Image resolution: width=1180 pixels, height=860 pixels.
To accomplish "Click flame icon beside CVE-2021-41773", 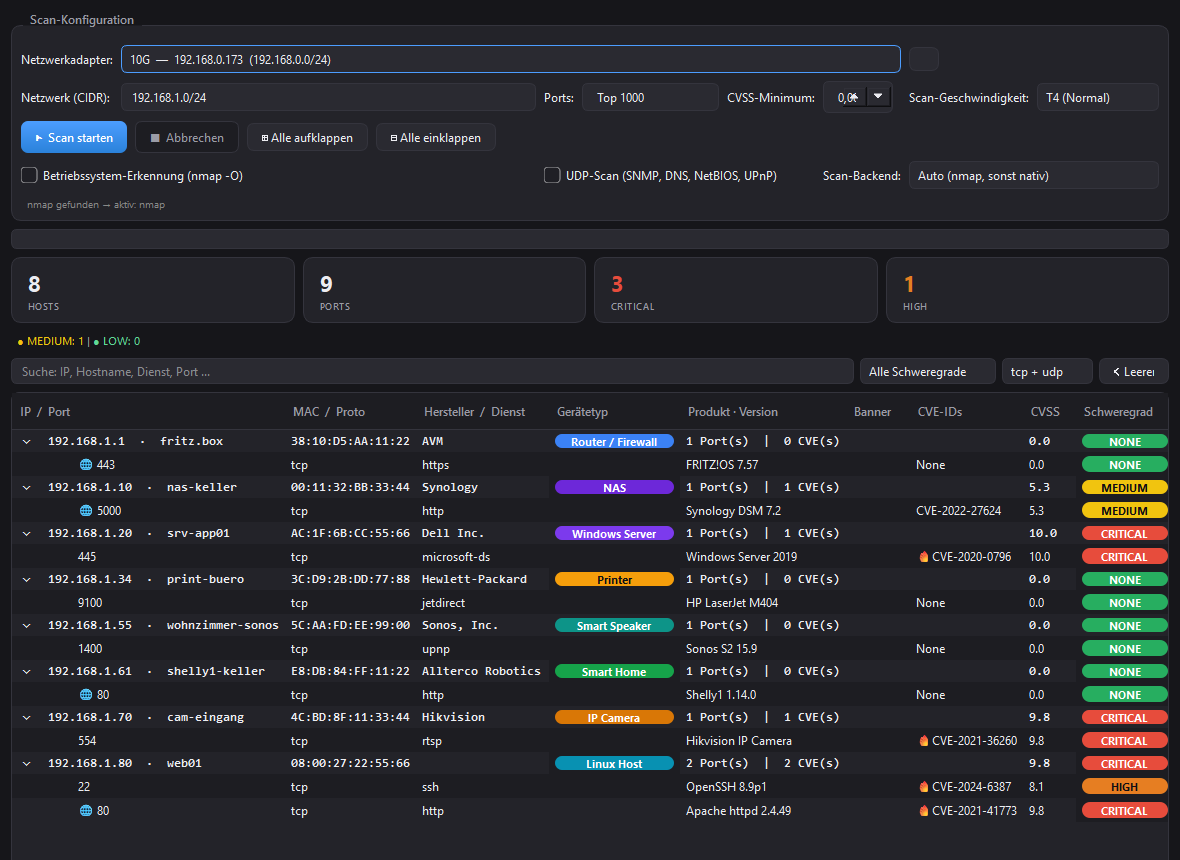I will pos(923,810).
